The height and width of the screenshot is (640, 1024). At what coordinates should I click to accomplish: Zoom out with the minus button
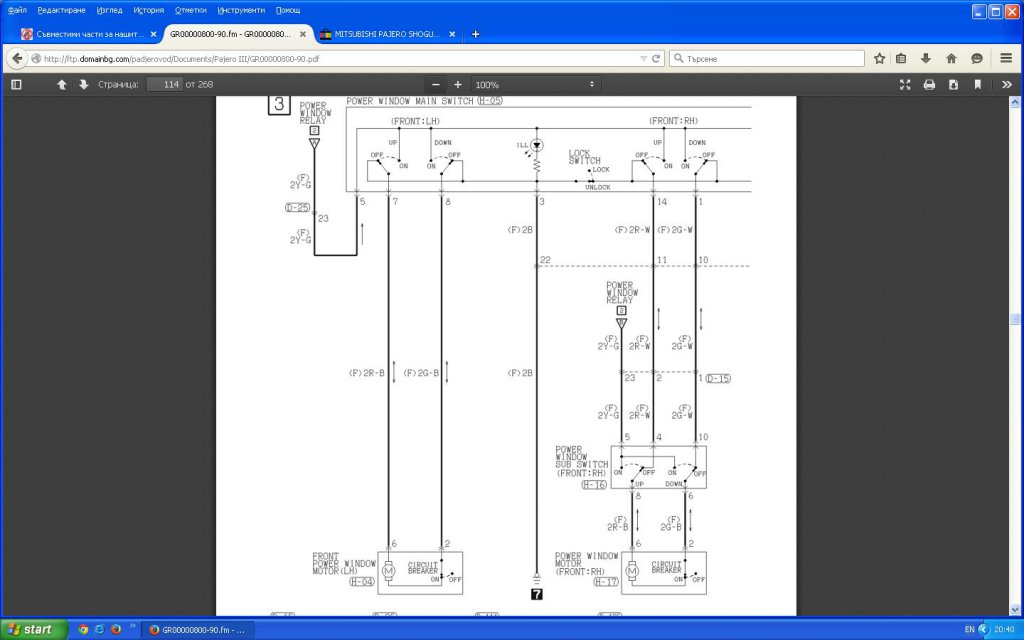(x=436, y=84)
